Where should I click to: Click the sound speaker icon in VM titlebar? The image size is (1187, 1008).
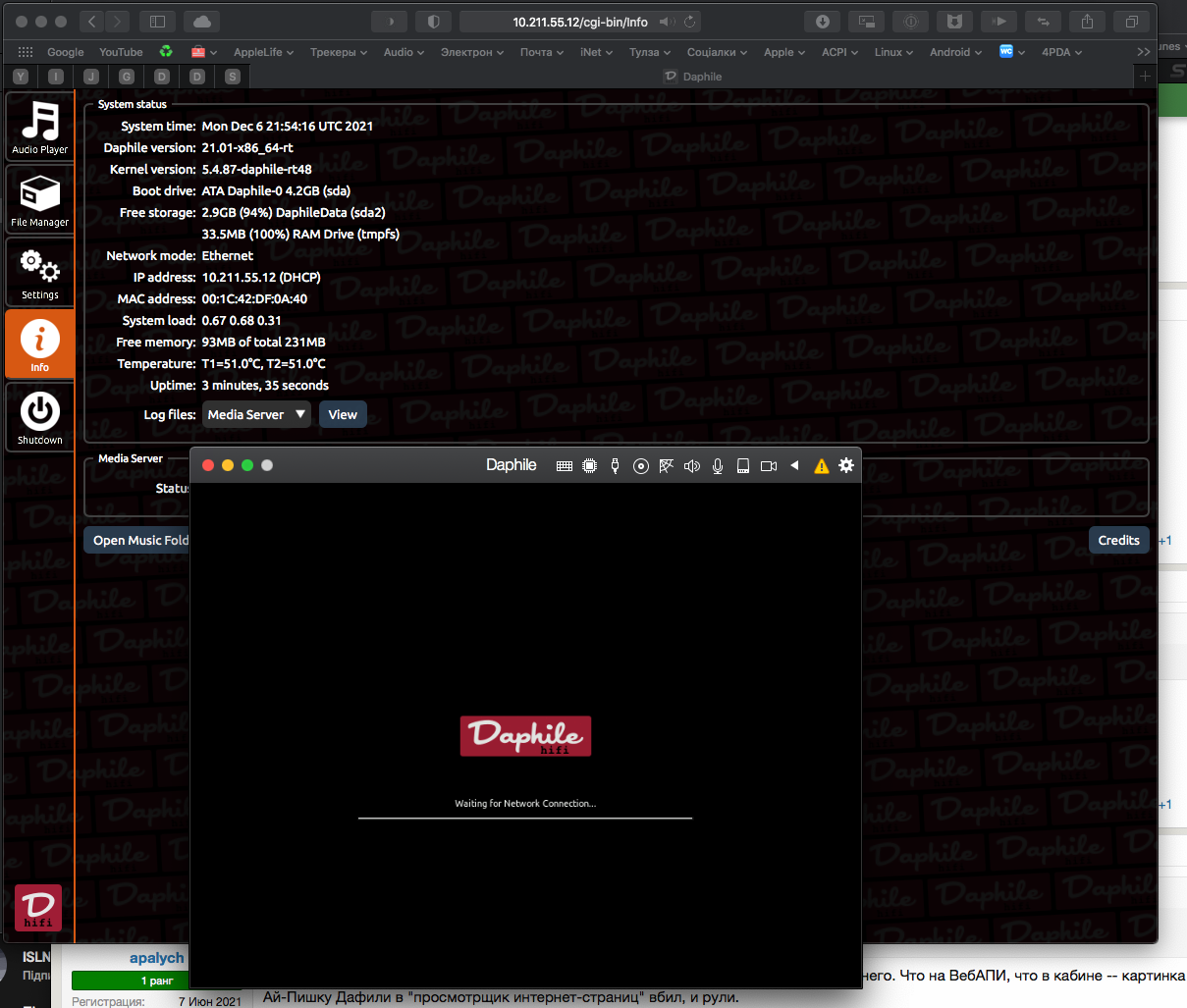tap(691, 466)
